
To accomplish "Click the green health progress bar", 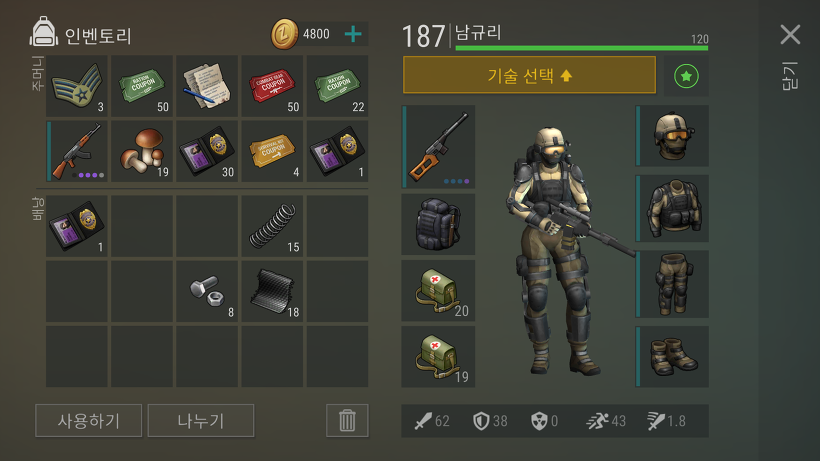I will click(582, 48).
